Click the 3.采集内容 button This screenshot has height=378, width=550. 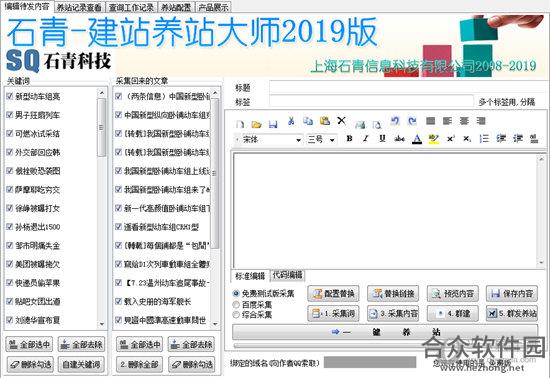[393, 313]
